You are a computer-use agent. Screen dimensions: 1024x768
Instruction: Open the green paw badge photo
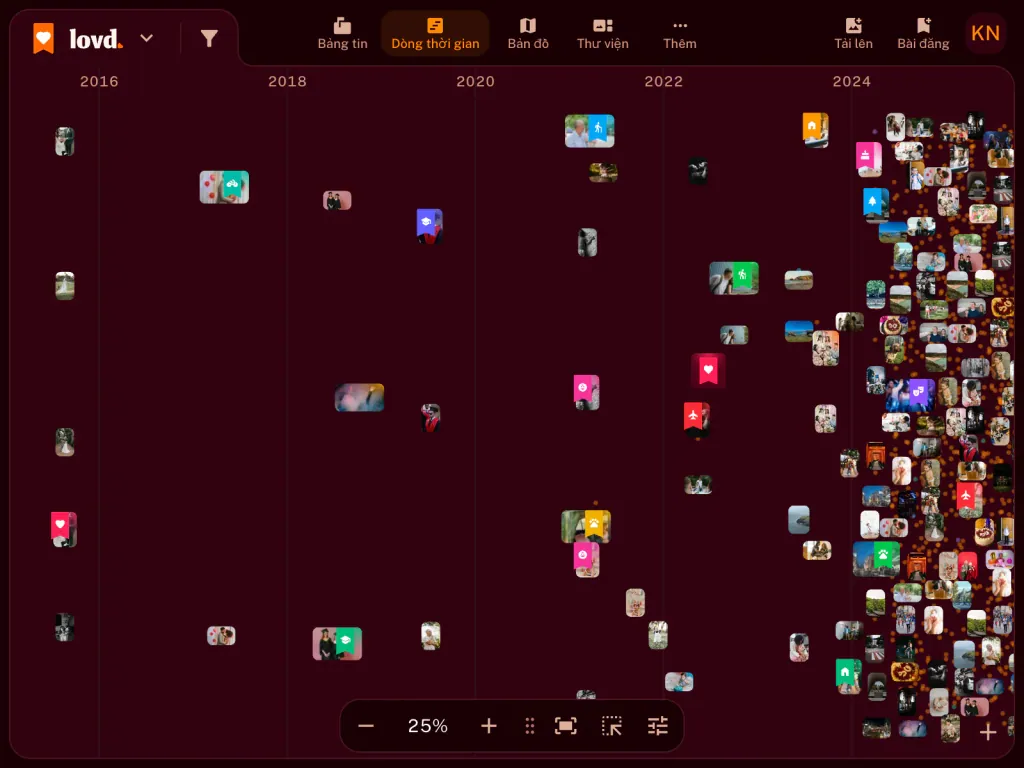pos(876,558)
